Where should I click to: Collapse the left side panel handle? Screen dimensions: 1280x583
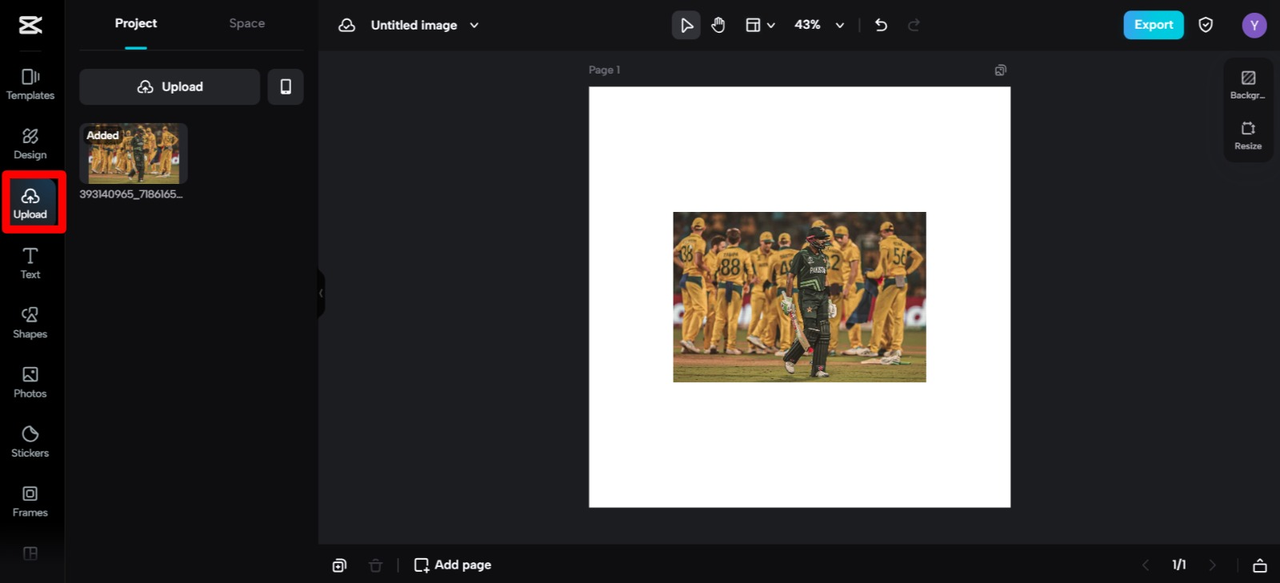tap(321, 294)
